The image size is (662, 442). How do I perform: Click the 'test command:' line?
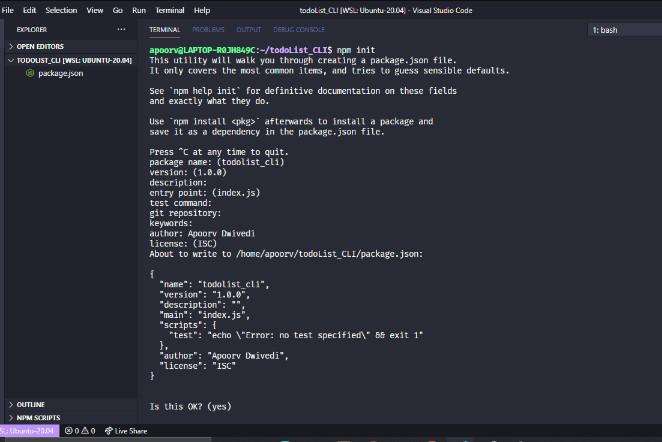click(x=181, y=203)
